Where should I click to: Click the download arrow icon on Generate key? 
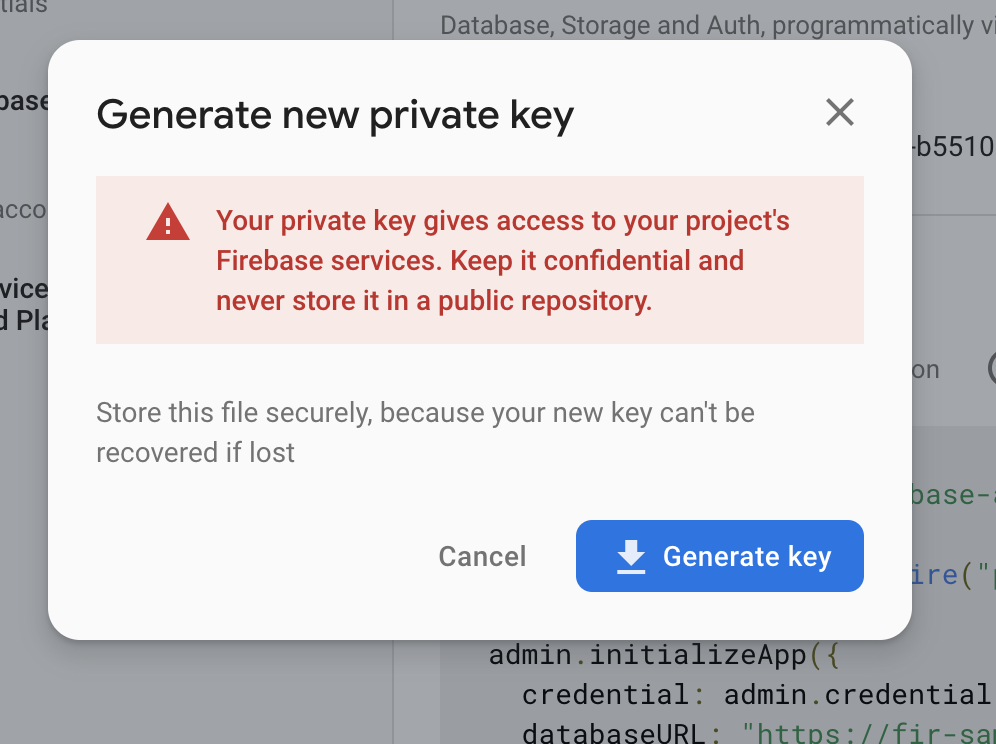[x=631, y=556]
